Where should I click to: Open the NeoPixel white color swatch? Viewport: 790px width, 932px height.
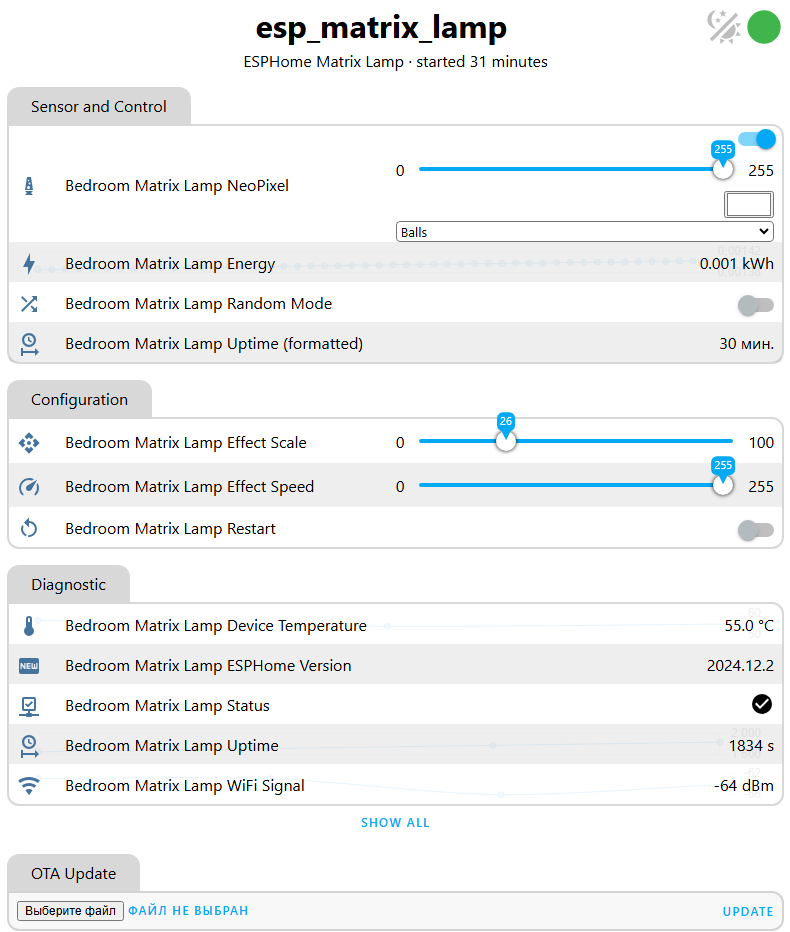(x=748, y=205)
